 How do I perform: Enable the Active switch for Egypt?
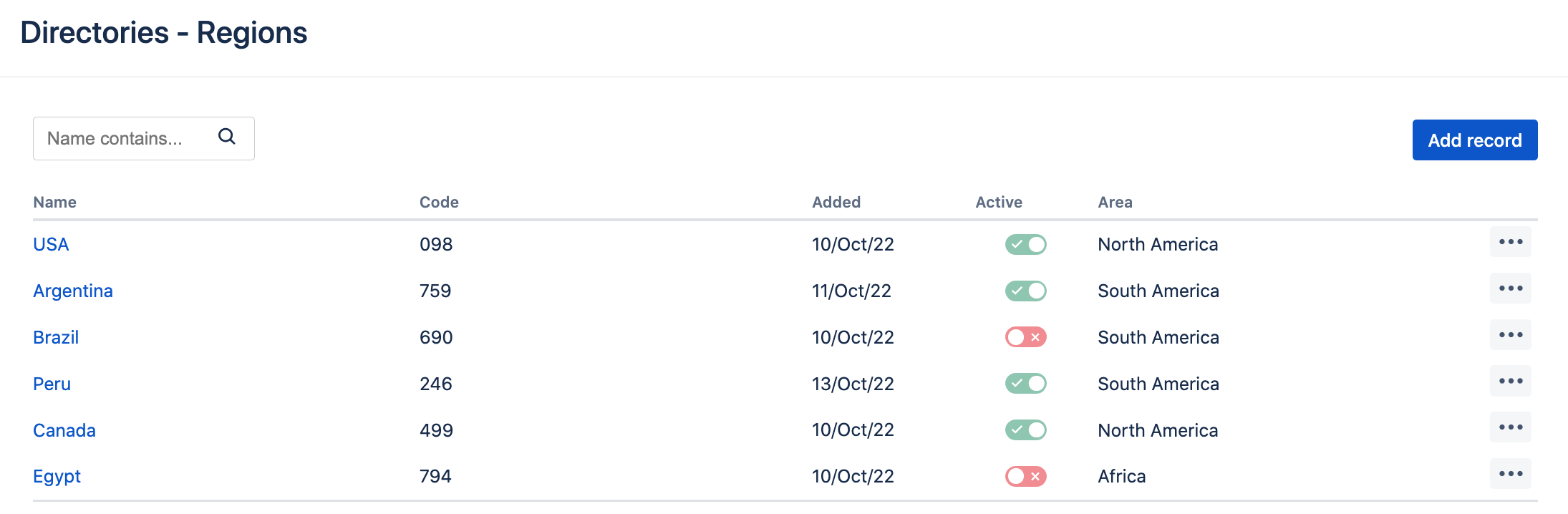point(1025,477)
